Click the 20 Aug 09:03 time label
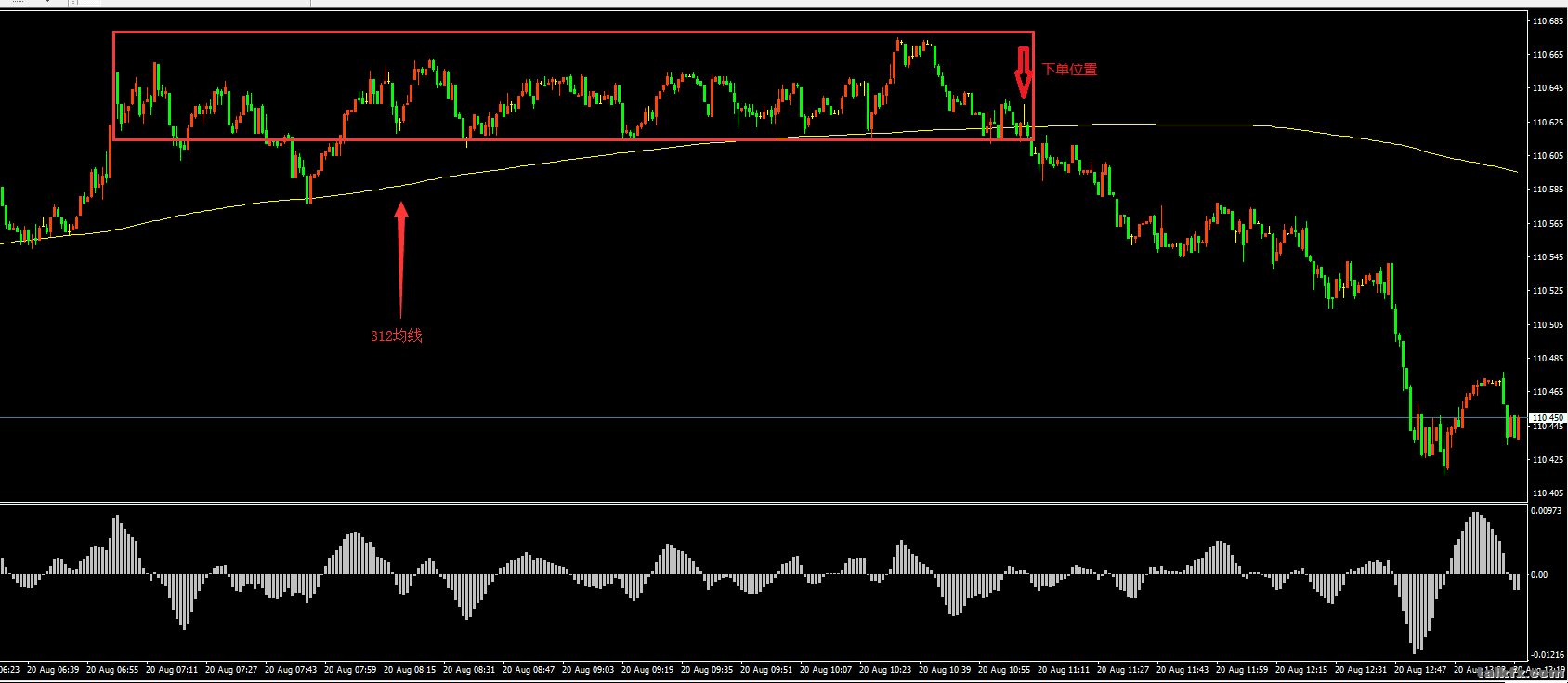The width and height of the screenshot is (1568, 683). [588, 670]
